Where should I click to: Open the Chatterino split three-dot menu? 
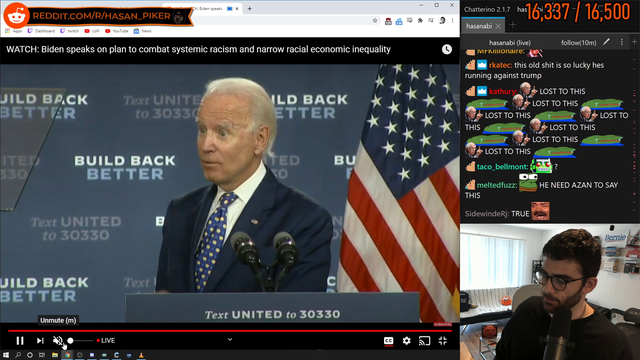622,42
